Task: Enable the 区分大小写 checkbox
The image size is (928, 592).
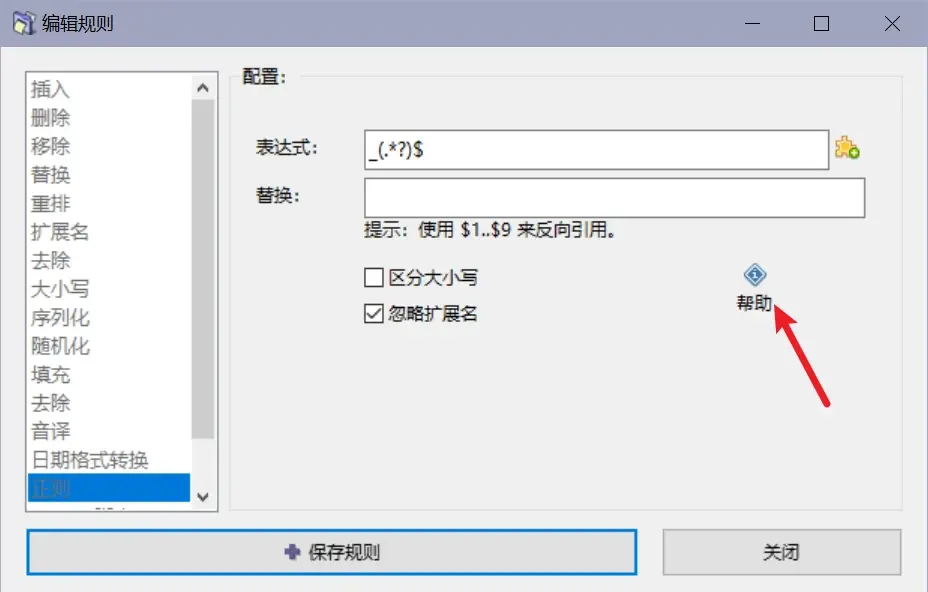Action: coord(373,277)
